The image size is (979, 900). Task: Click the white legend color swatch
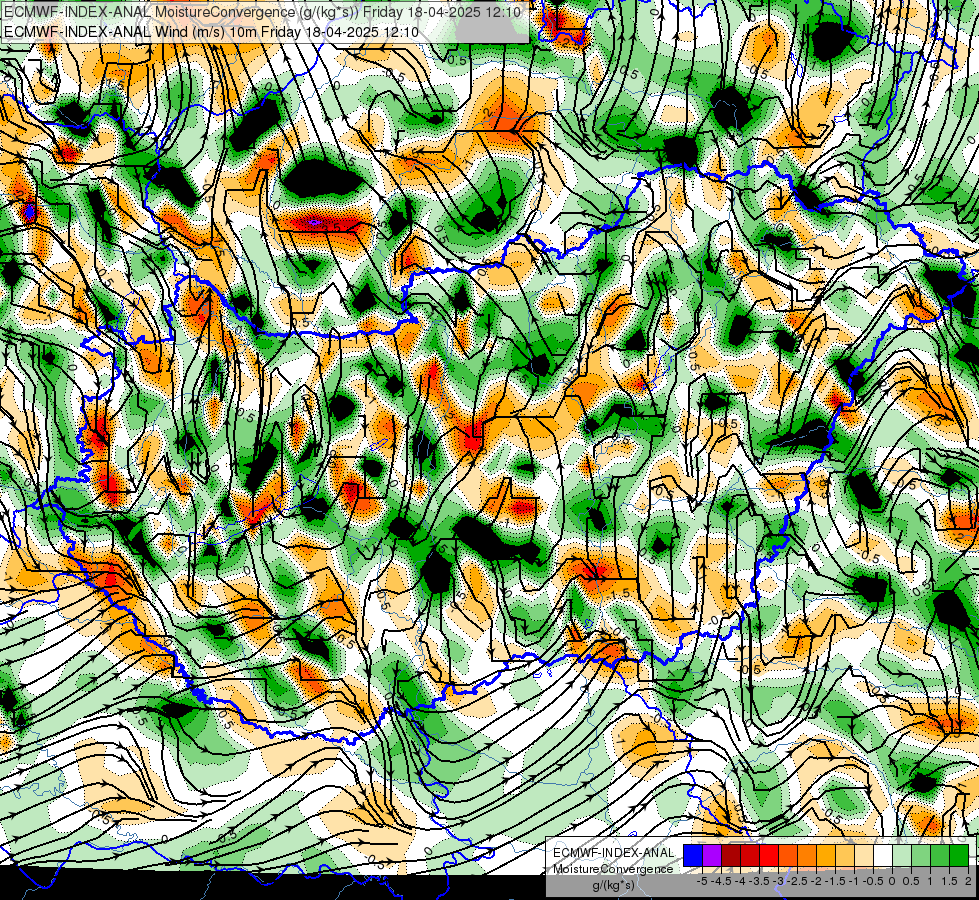point(883,855)
